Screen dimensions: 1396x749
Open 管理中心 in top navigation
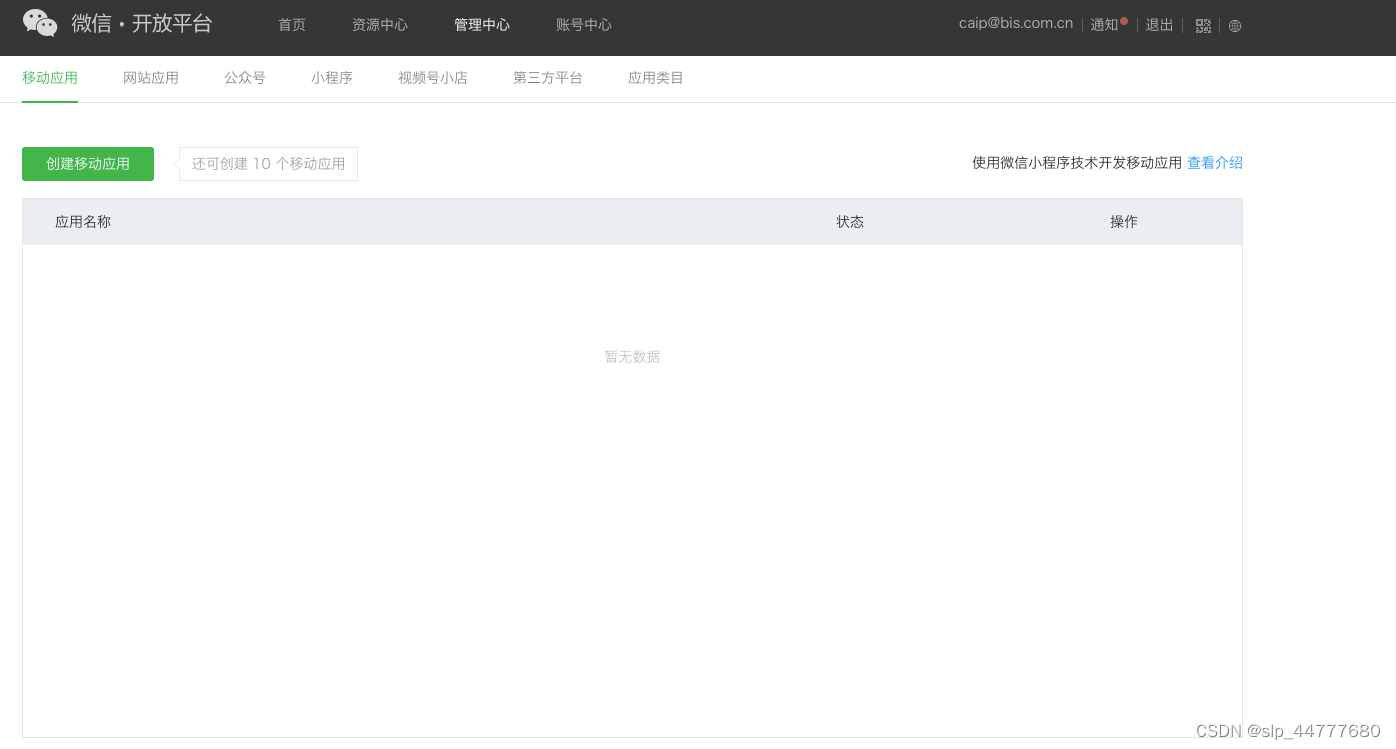point(482,25)
